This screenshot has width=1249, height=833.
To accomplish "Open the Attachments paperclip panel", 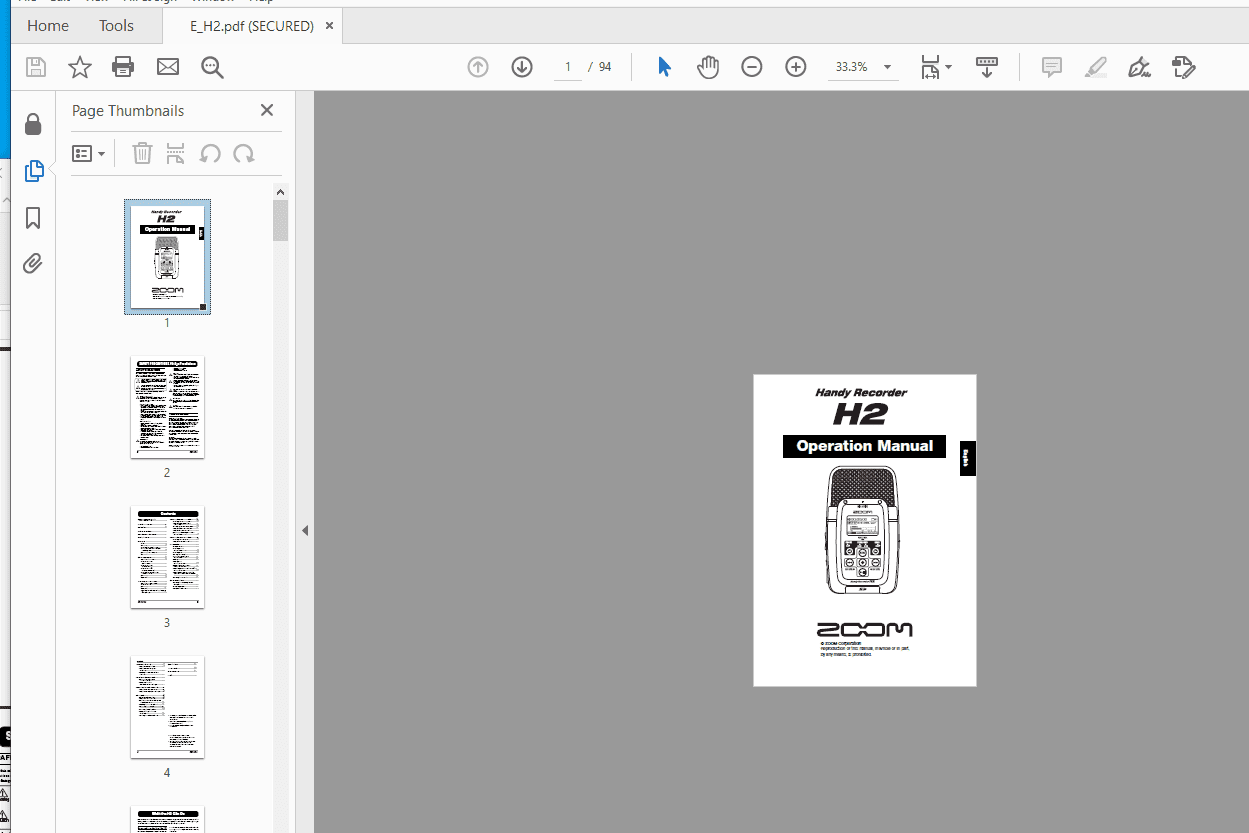I will pos(33,264).
